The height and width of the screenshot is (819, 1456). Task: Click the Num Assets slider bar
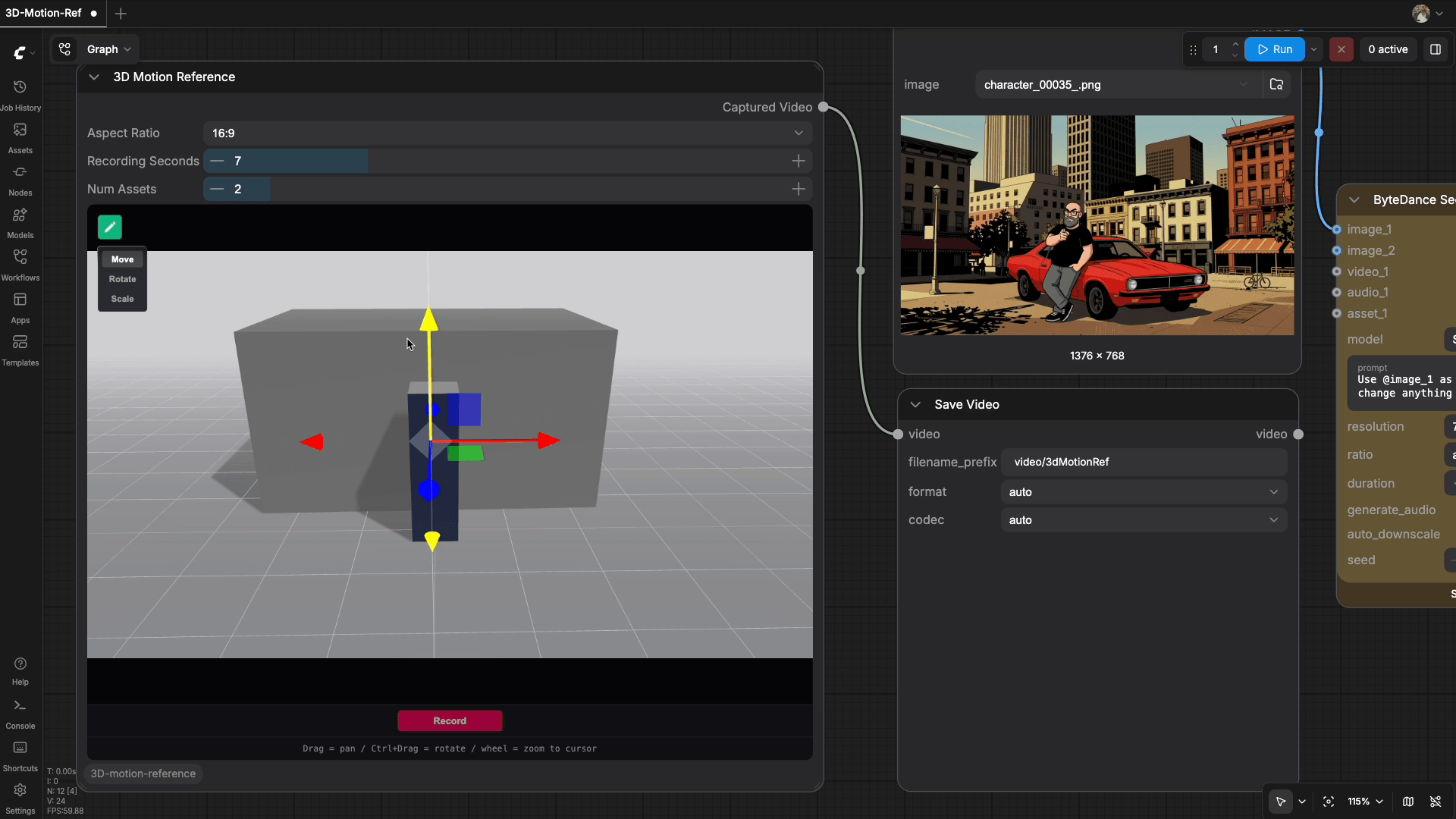(x=507, y=189)
